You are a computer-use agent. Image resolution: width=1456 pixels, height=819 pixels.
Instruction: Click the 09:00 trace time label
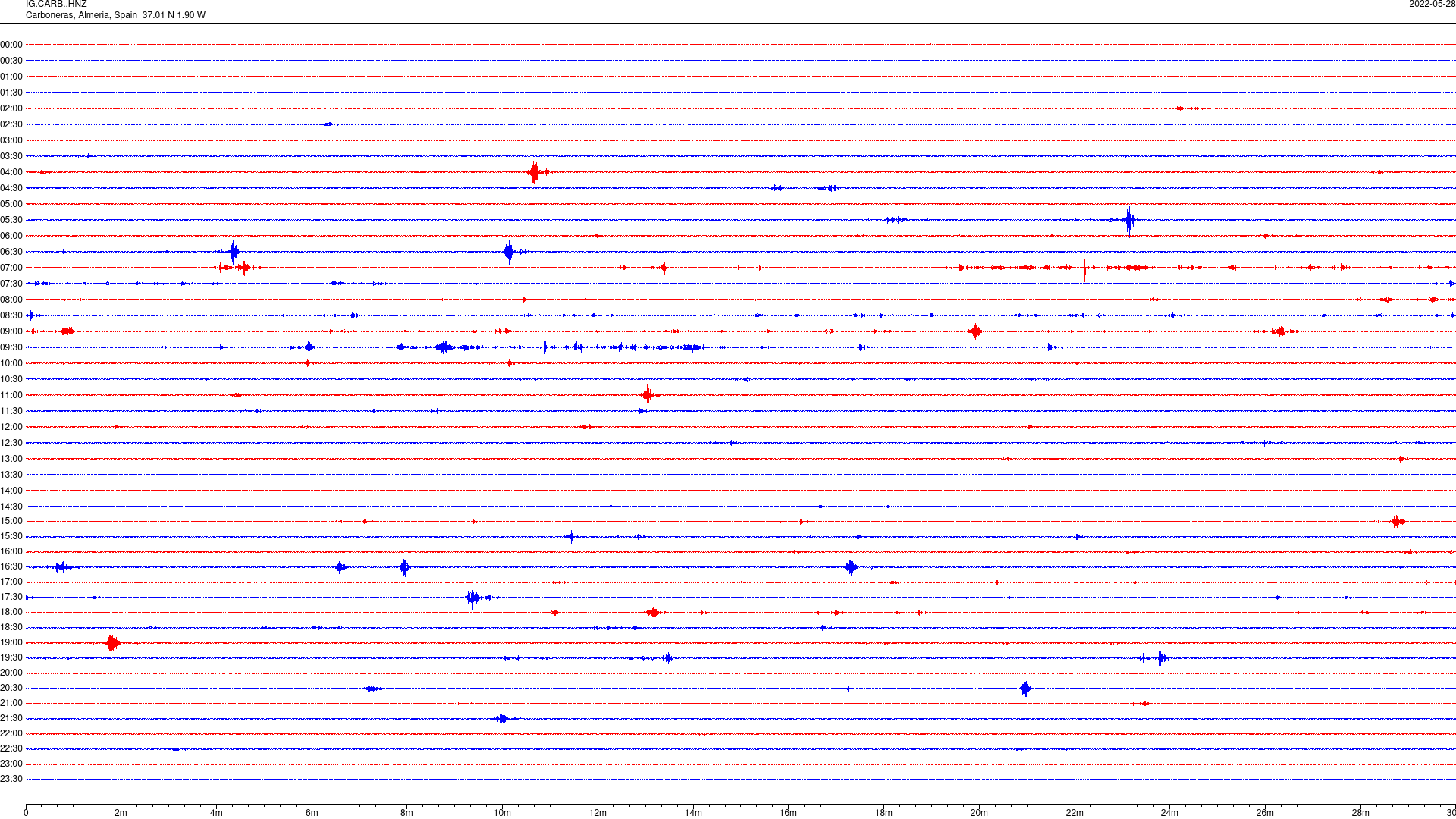[11, 331]
